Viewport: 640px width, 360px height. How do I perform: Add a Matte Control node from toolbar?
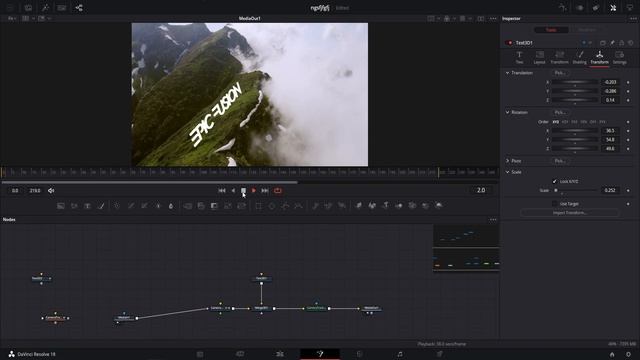click(214, 206)
